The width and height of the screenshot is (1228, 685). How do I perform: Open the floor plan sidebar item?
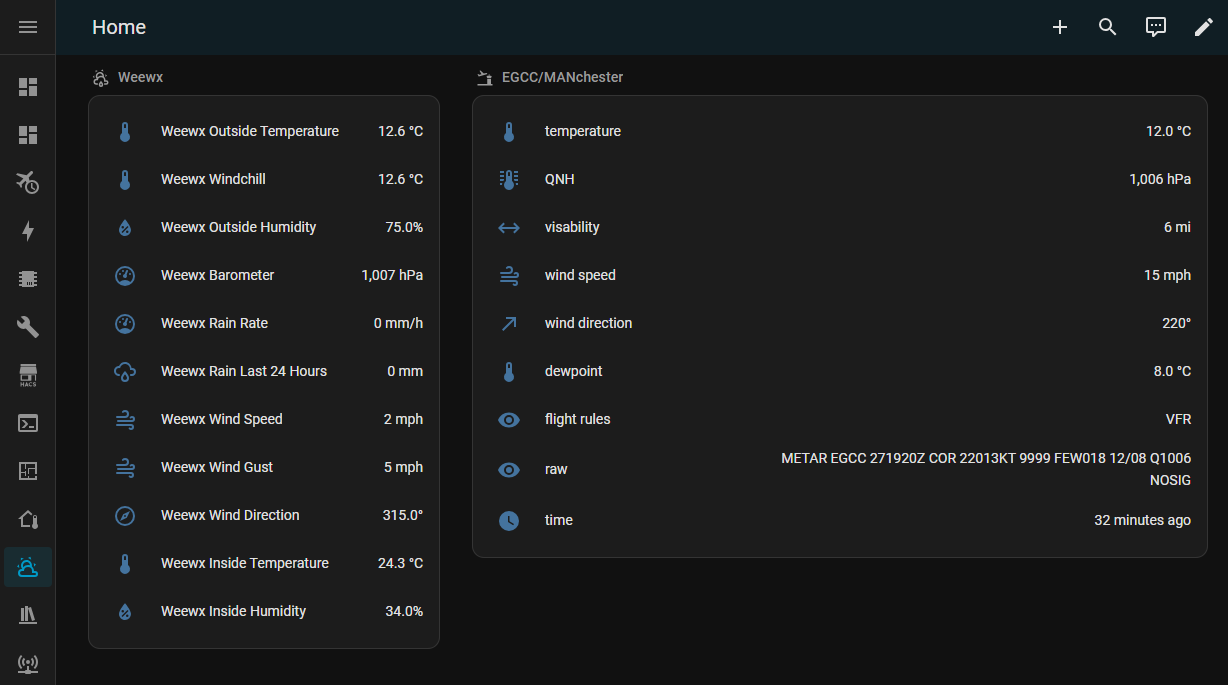[28, 471]
